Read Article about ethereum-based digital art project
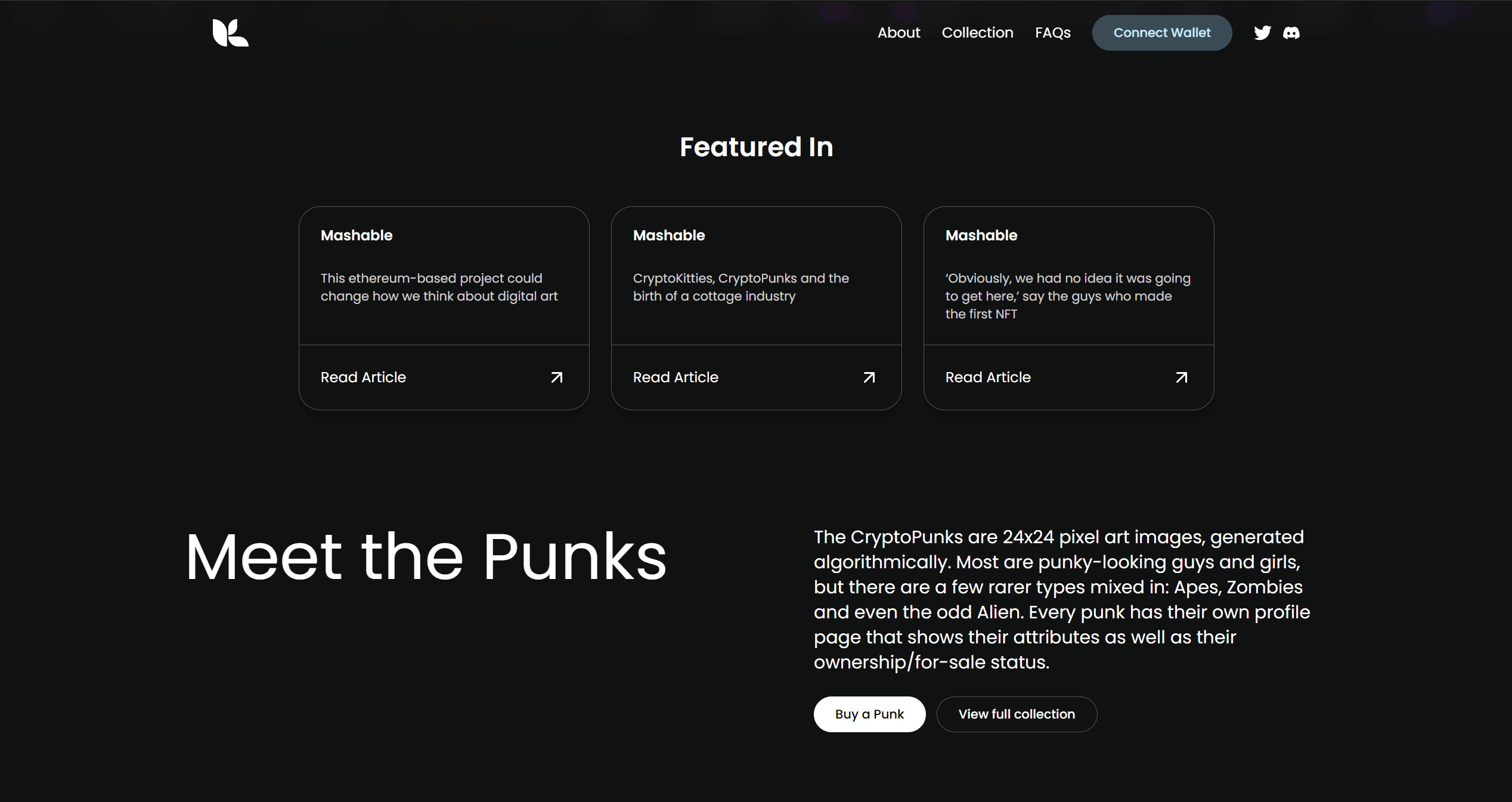1512x802 pixels. [363, 377]
